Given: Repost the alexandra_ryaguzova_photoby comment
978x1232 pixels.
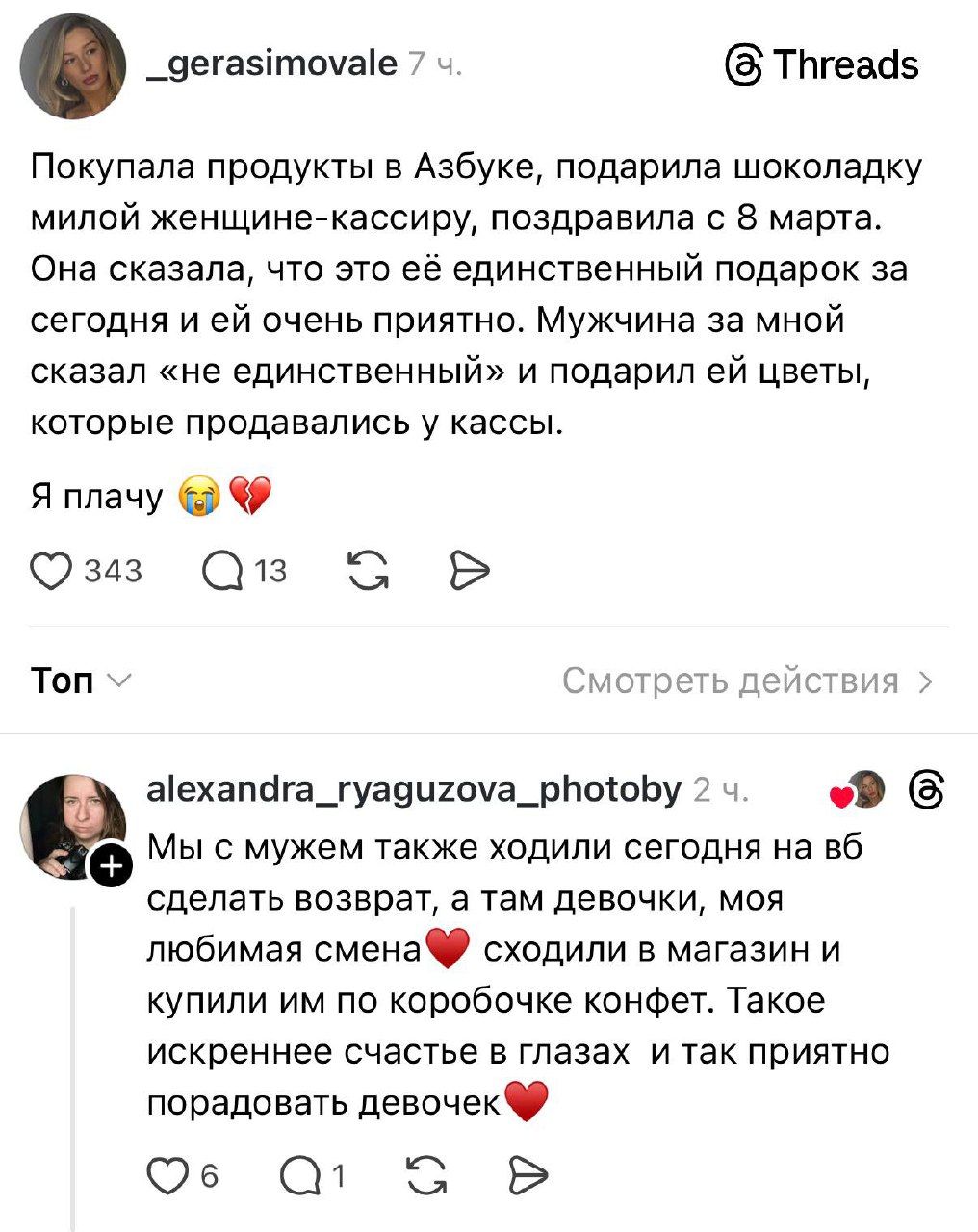Looking at the screenshot, I should (x=426, y=1175).
